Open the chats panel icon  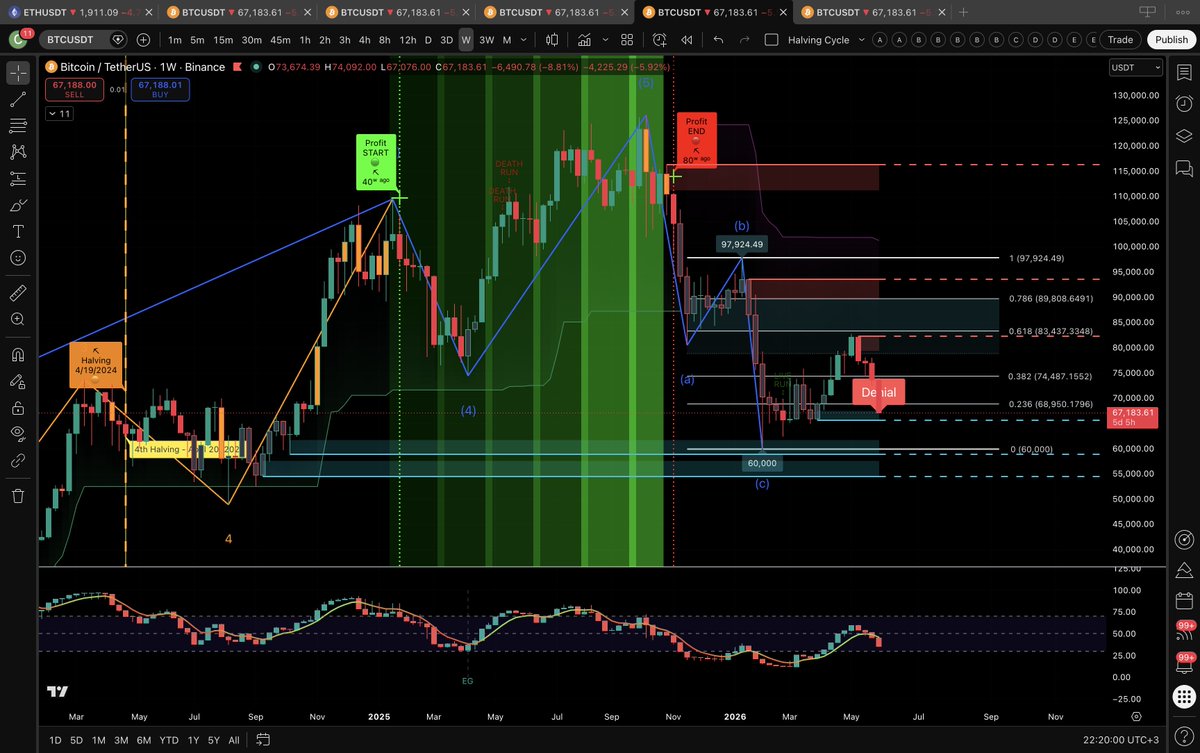pos(1184,168)
